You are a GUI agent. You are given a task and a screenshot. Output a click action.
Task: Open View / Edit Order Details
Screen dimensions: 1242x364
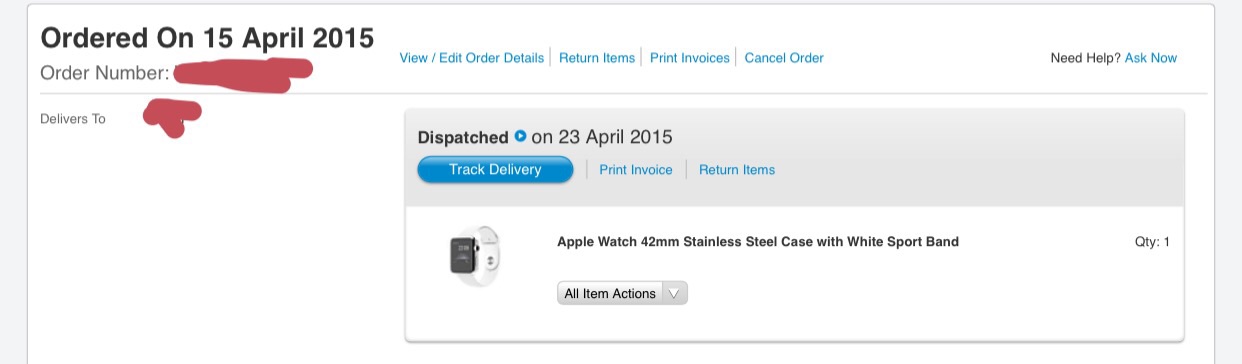[472, 58]
